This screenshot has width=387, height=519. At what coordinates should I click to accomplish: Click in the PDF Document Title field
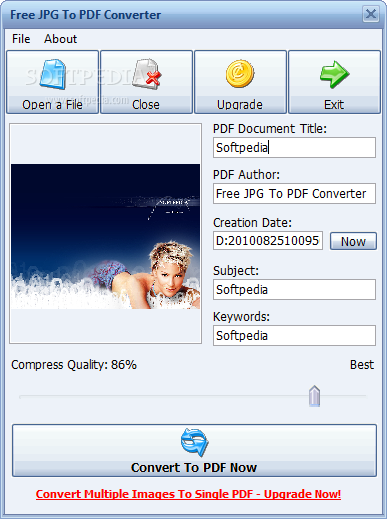pyautogui.click(x=294, y=147)
